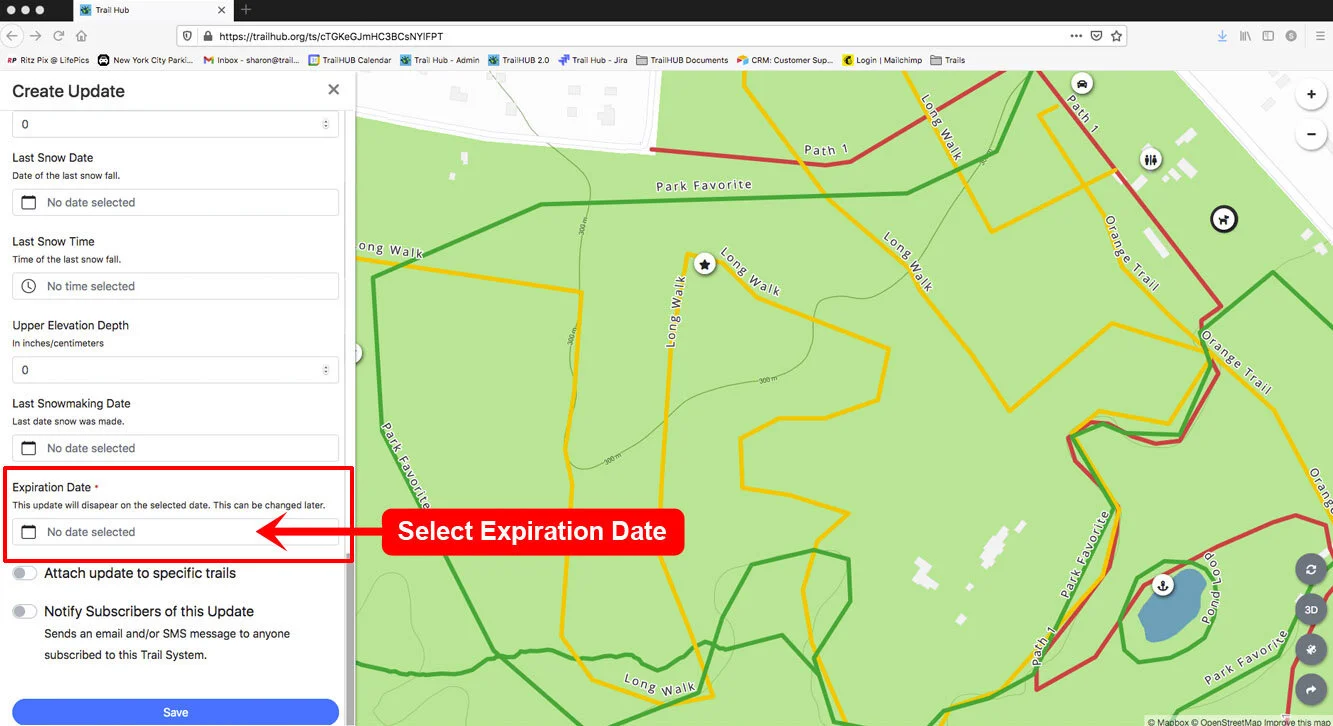Toggle Attach update to specific trails

tap(25, 573)
